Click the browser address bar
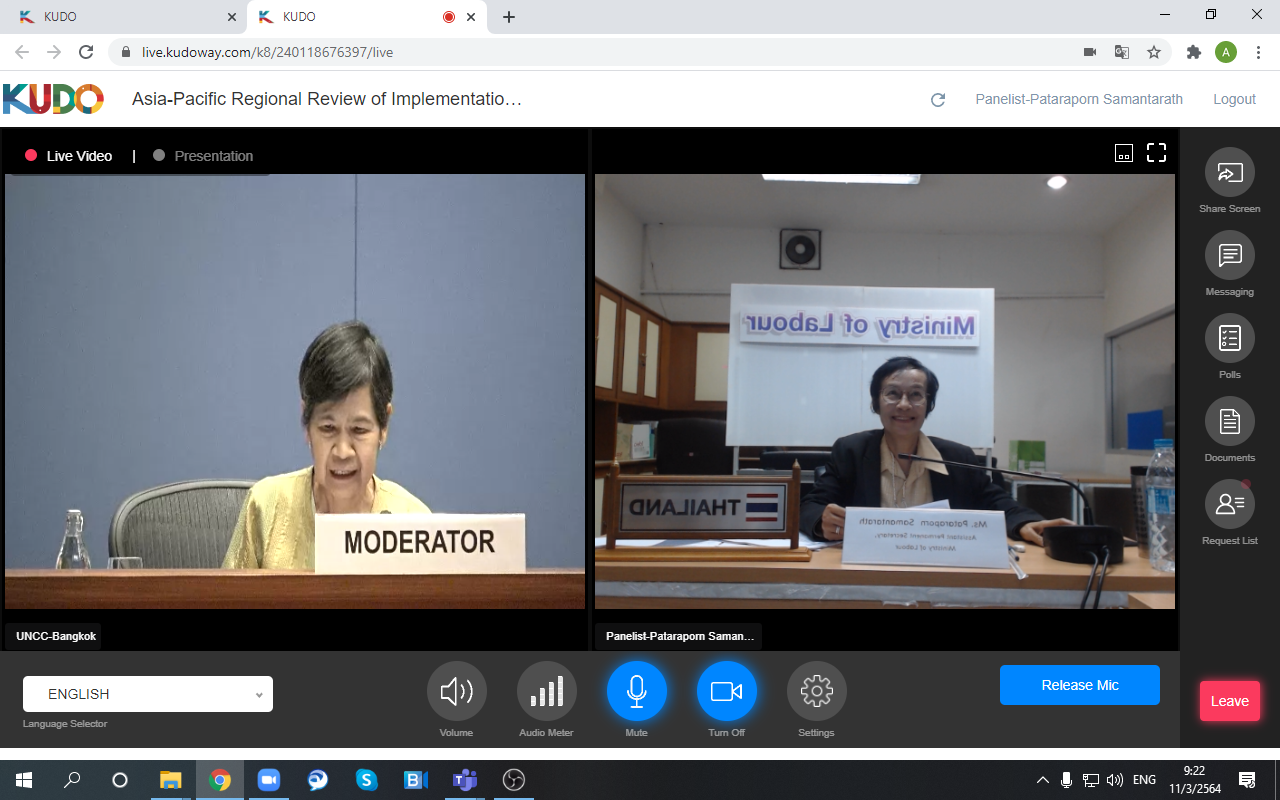 coord(600,52)
